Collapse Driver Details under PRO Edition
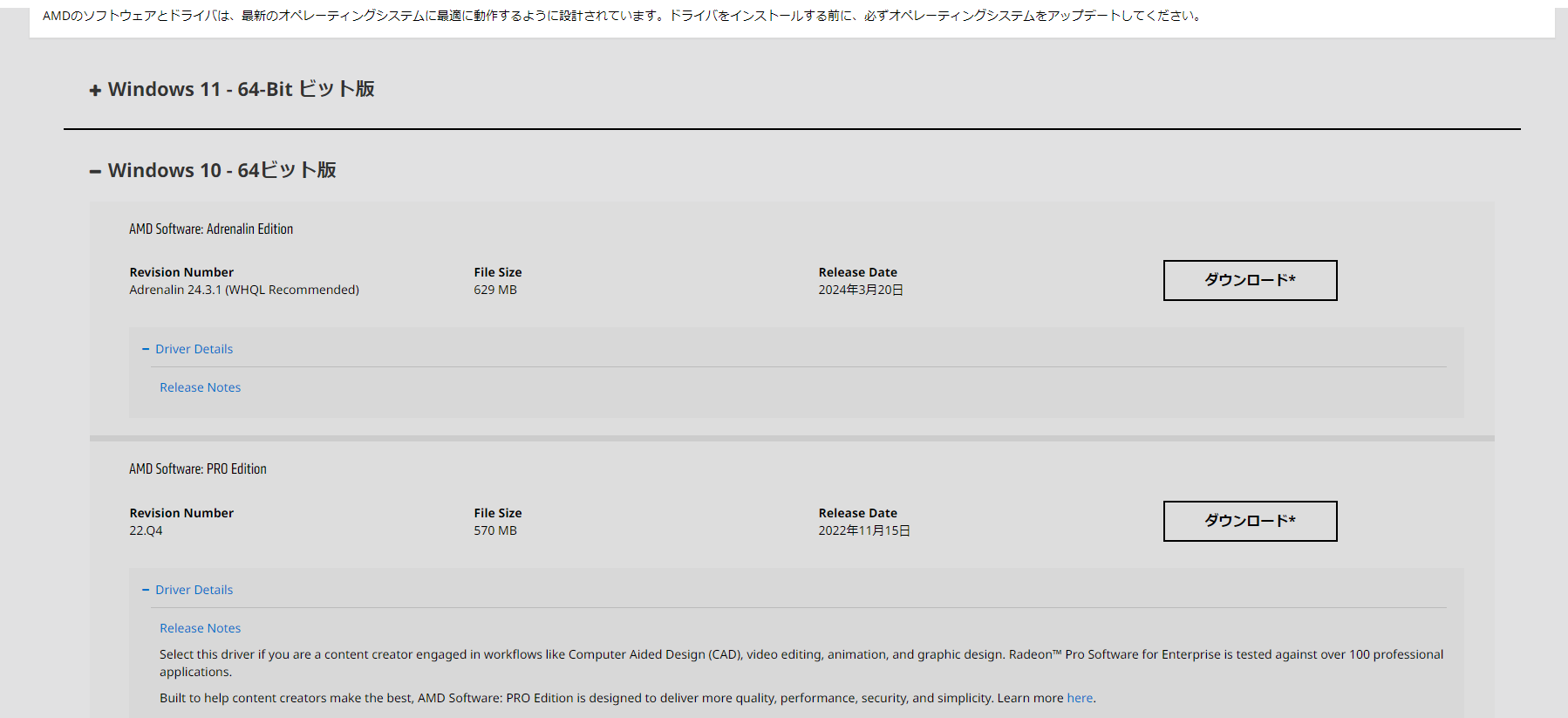 click(187, 590)
